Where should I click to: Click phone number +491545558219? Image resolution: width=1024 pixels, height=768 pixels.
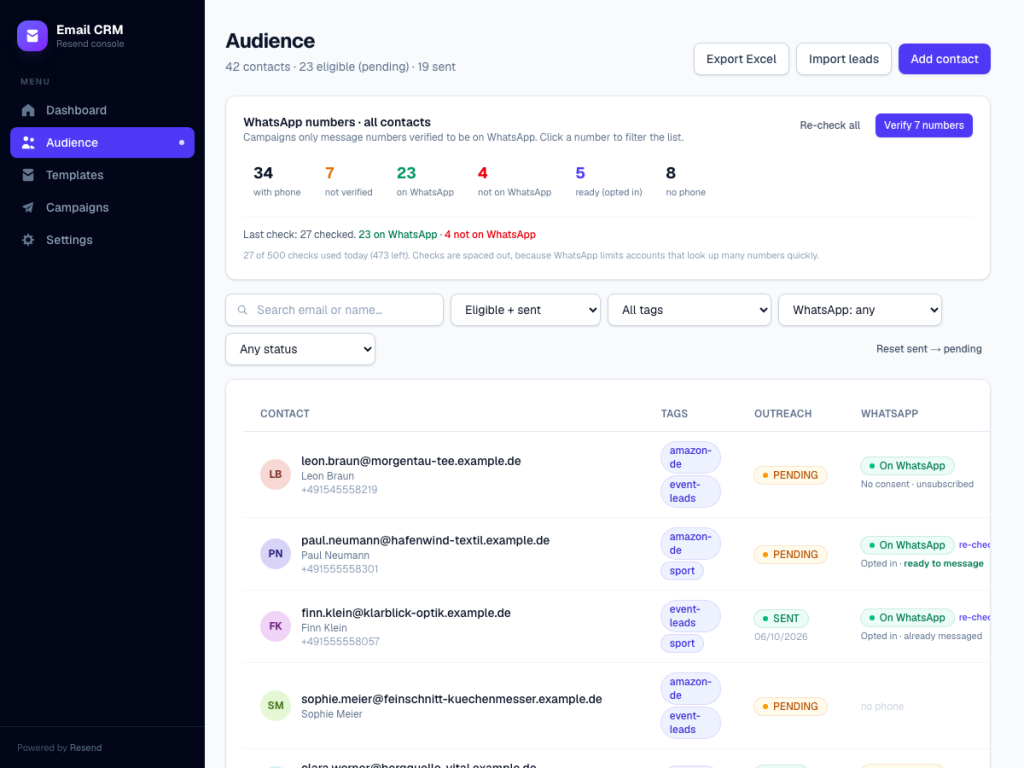tap(339, 490)
